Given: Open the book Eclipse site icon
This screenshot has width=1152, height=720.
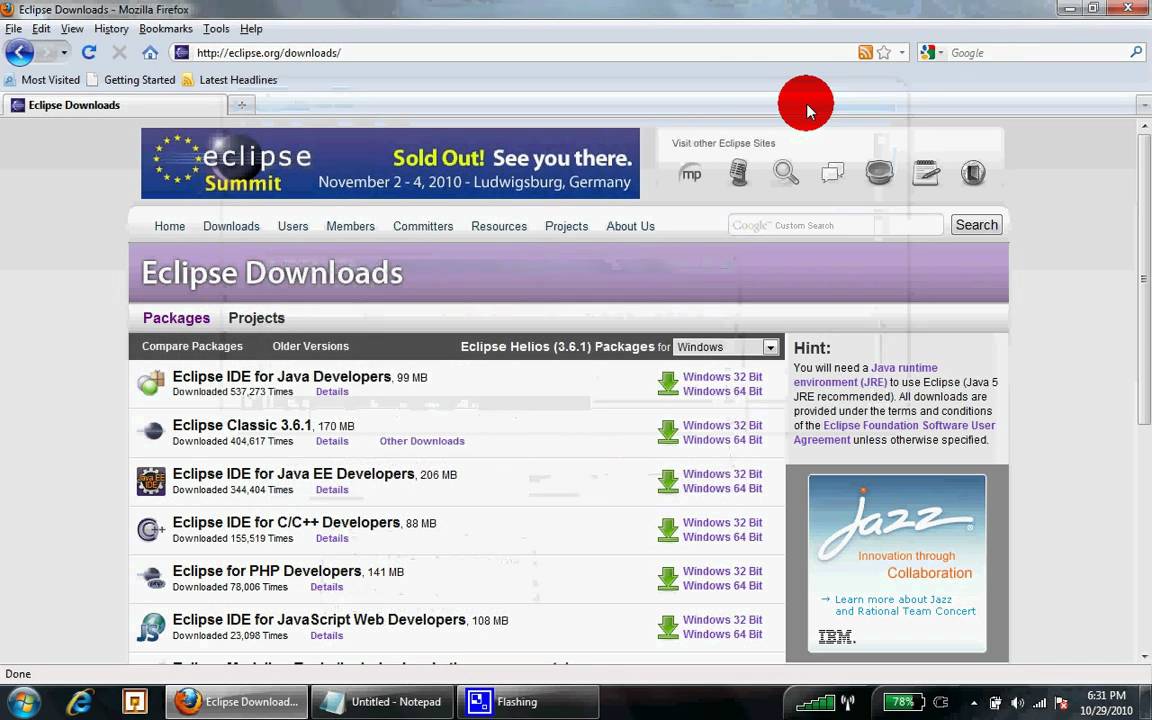Looking at the screenshot, I should point(973,173).
